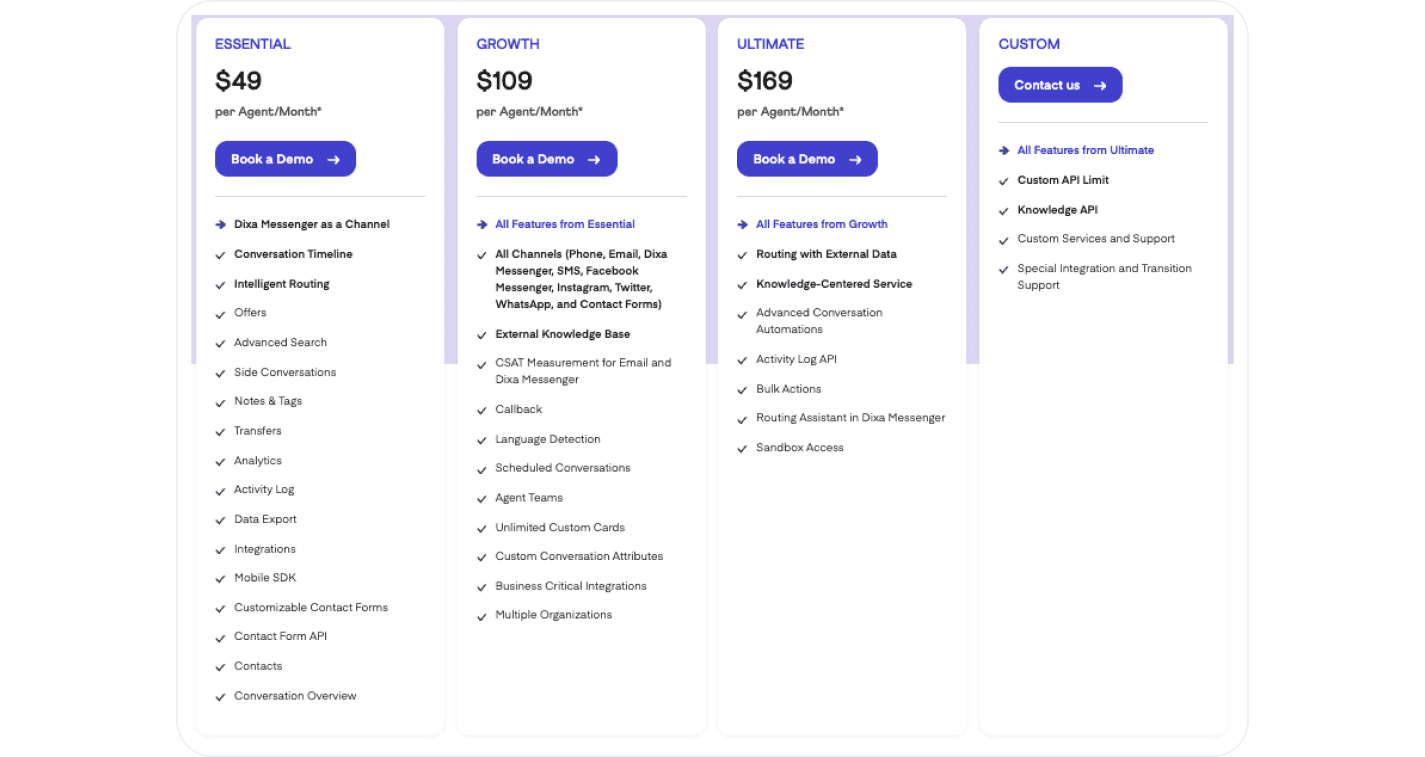The height and width of the screenshot is (757, 1425).
Task: Select the ESSENTIAL plan heading
Action: (x=253, y=44)
